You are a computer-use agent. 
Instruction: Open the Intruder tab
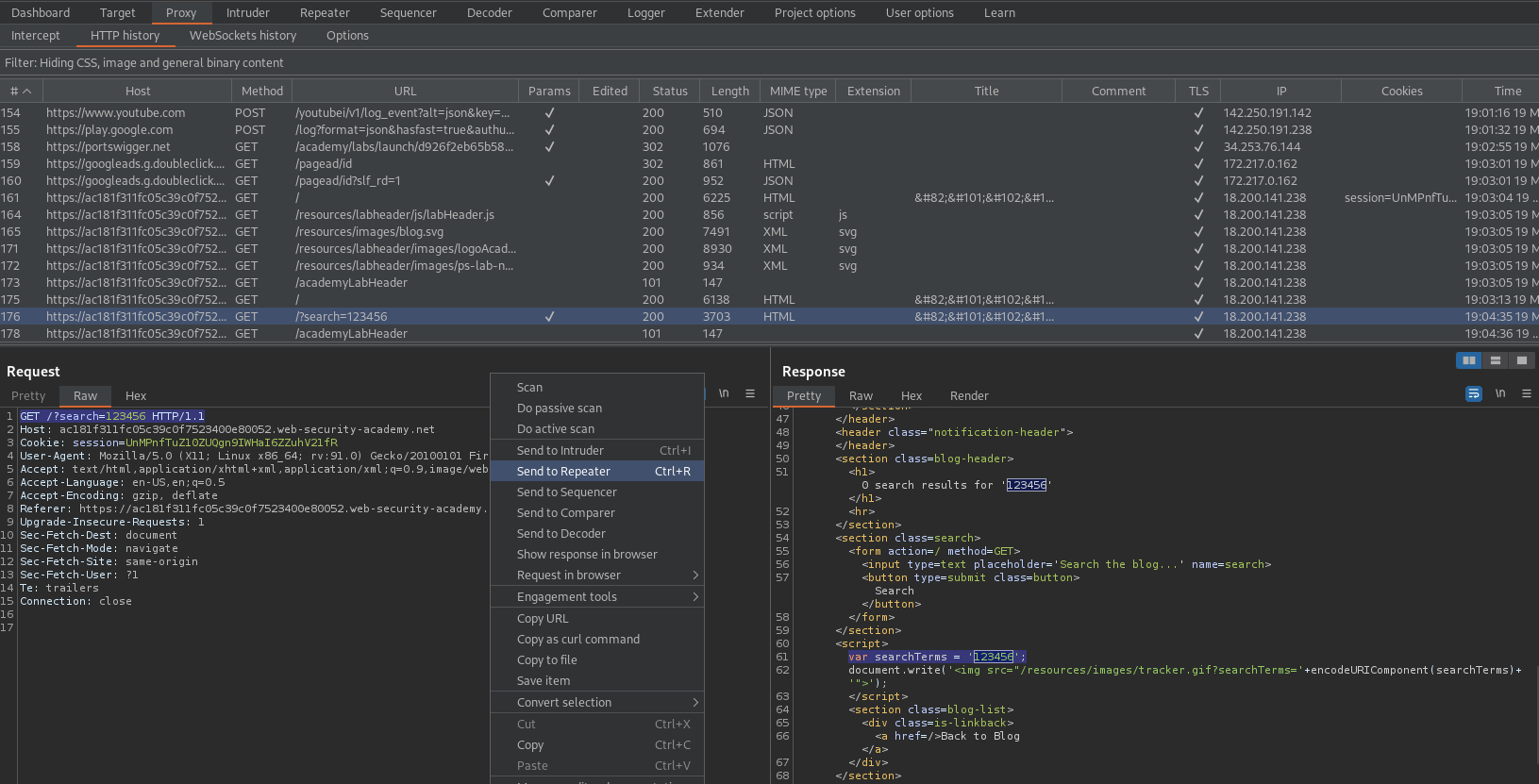coord(248,12)
